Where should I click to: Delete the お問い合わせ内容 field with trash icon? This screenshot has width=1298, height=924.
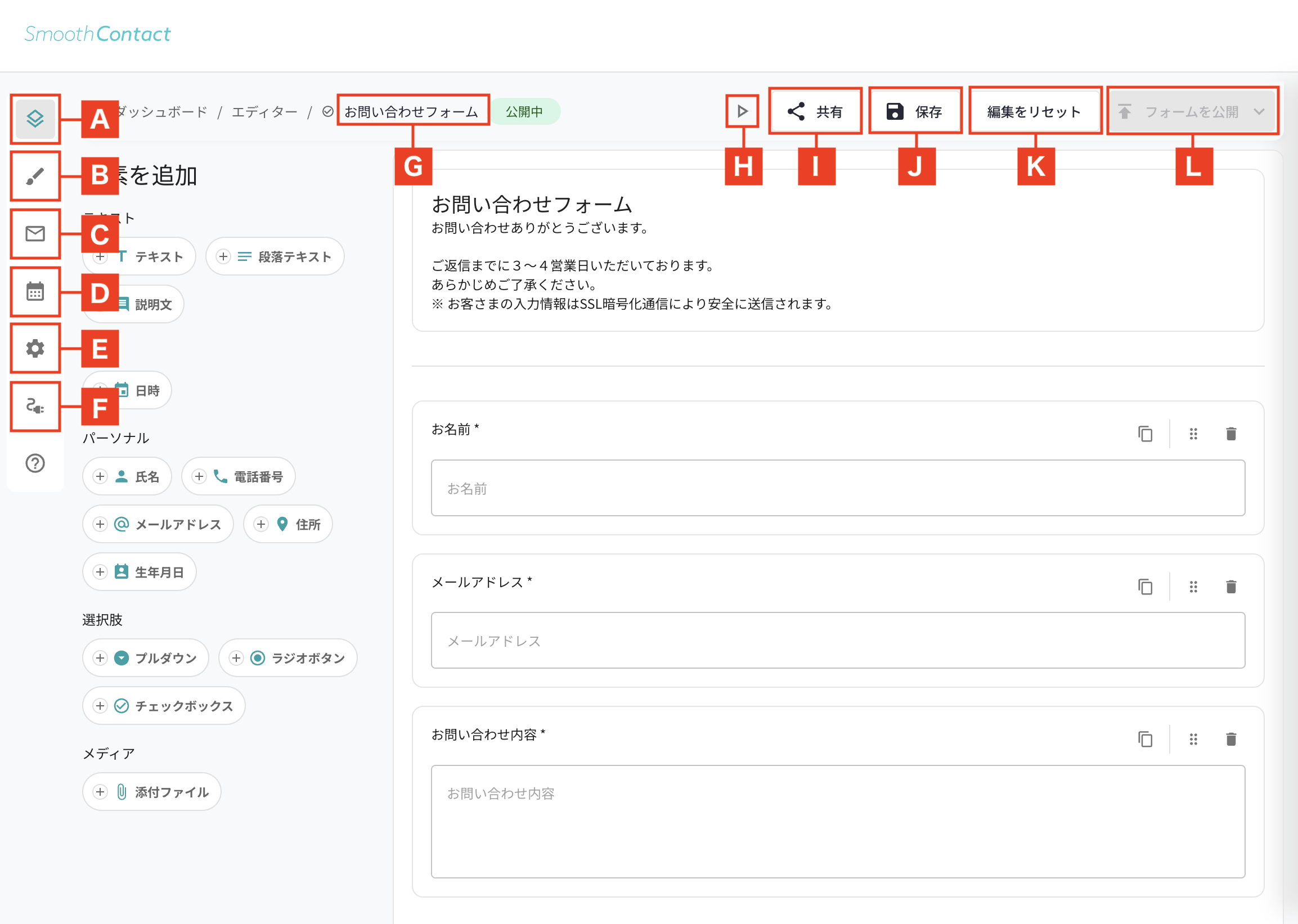click(1231, 738)
